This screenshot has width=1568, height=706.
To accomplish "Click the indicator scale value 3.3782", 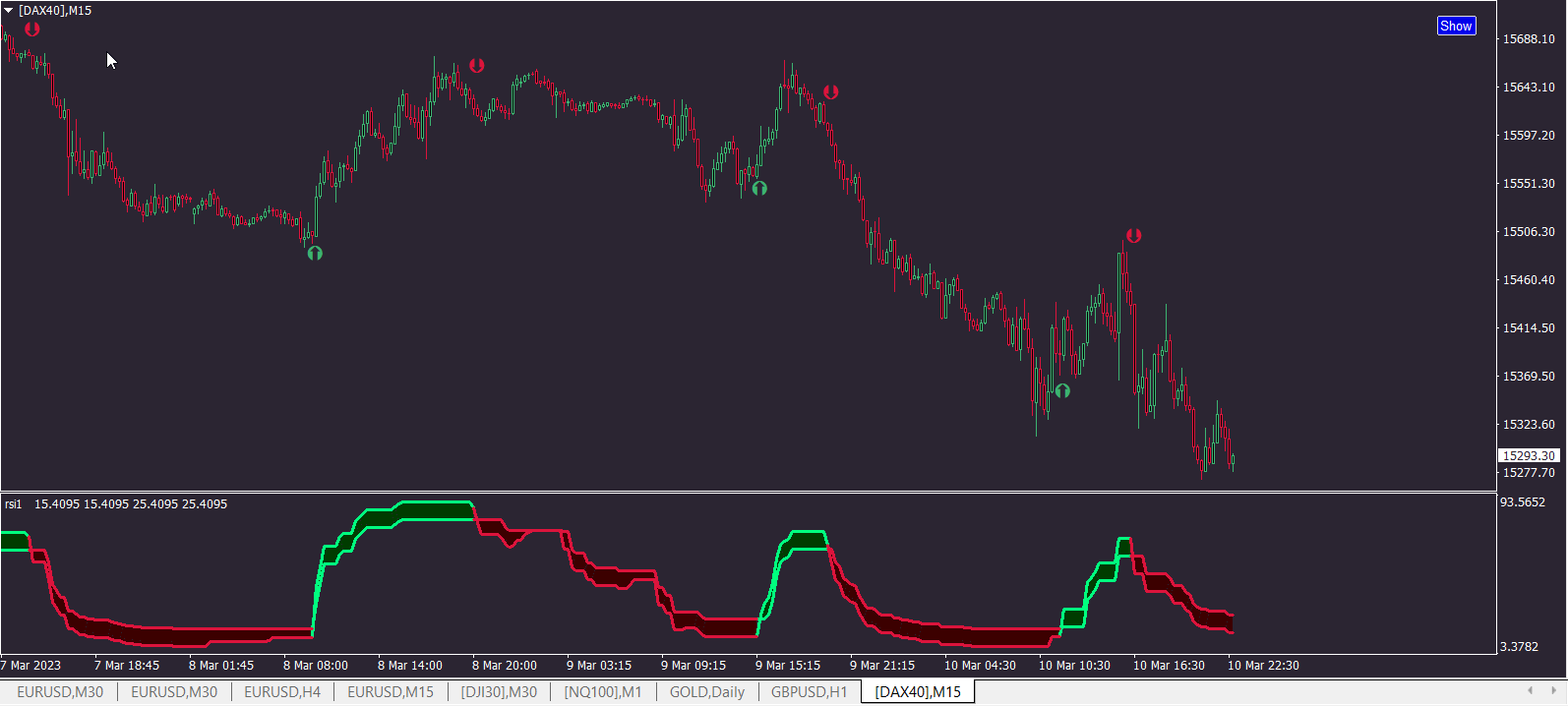I will pos(1519,647).
